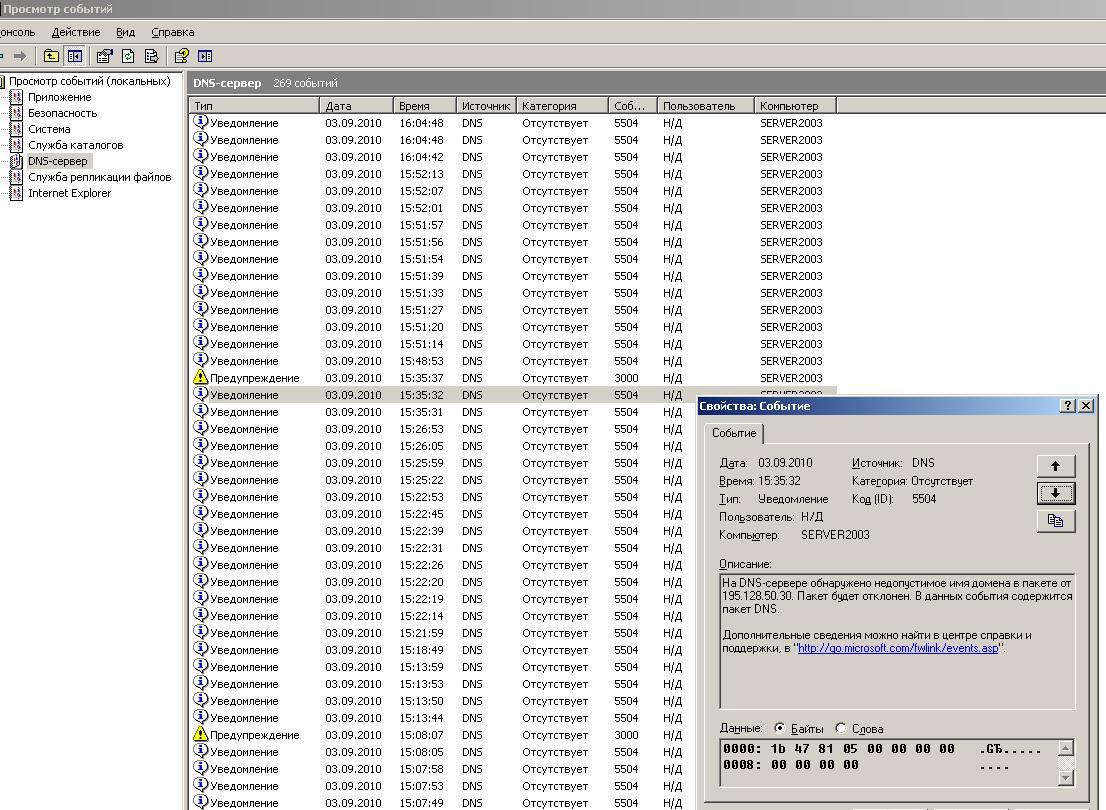
Task: Sort by the Компьютер column header
Action: [x=795, y=106]
